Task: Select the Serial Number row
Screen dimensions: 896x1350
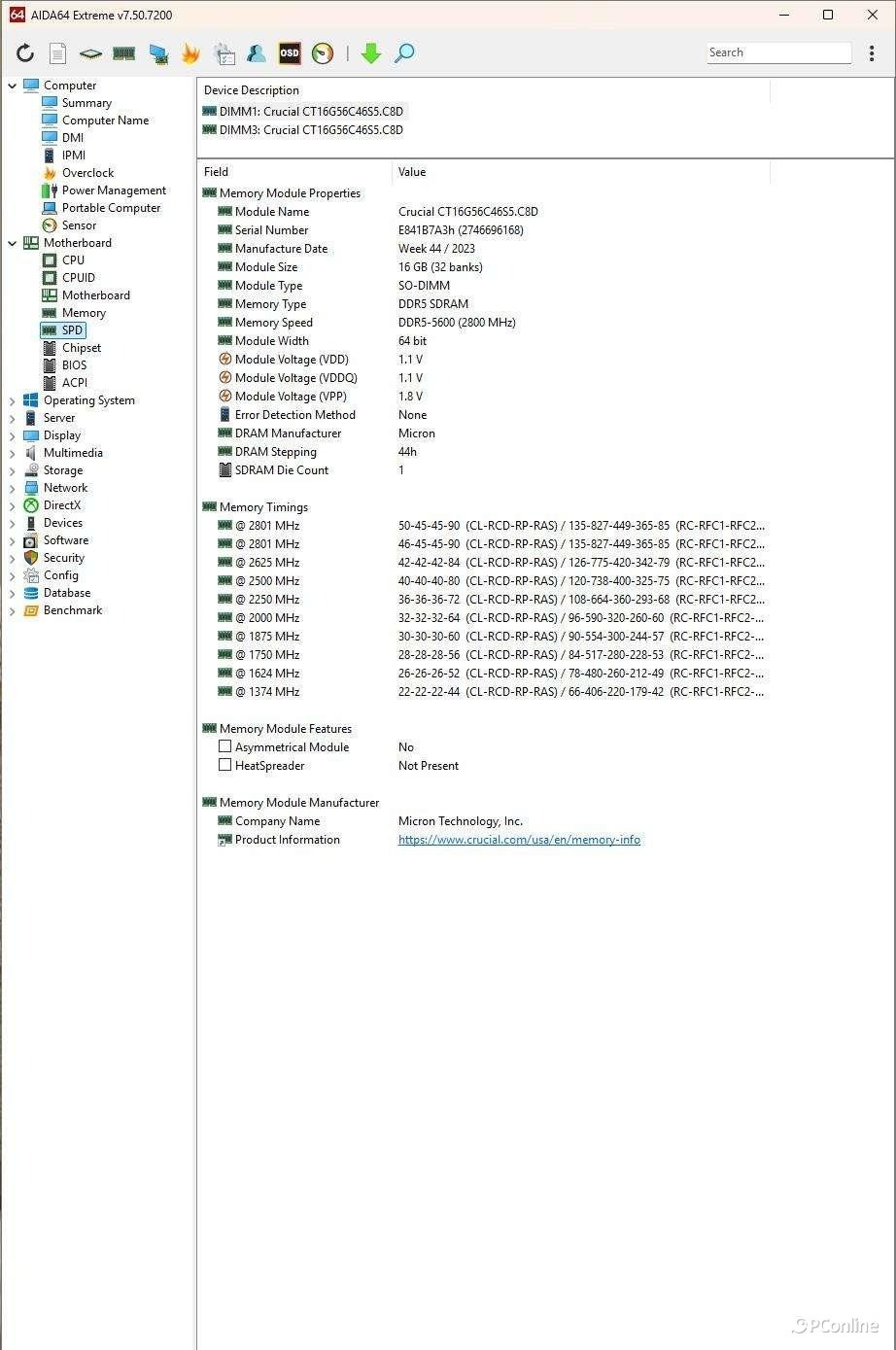Action: tap(484, 230)
